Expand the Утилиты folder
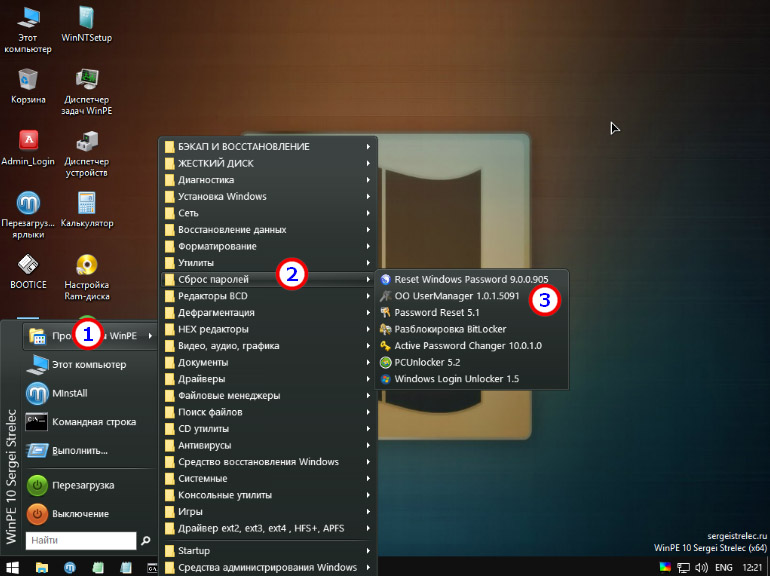770x576 pixels. pyautogui.click(x=269, y=263)
